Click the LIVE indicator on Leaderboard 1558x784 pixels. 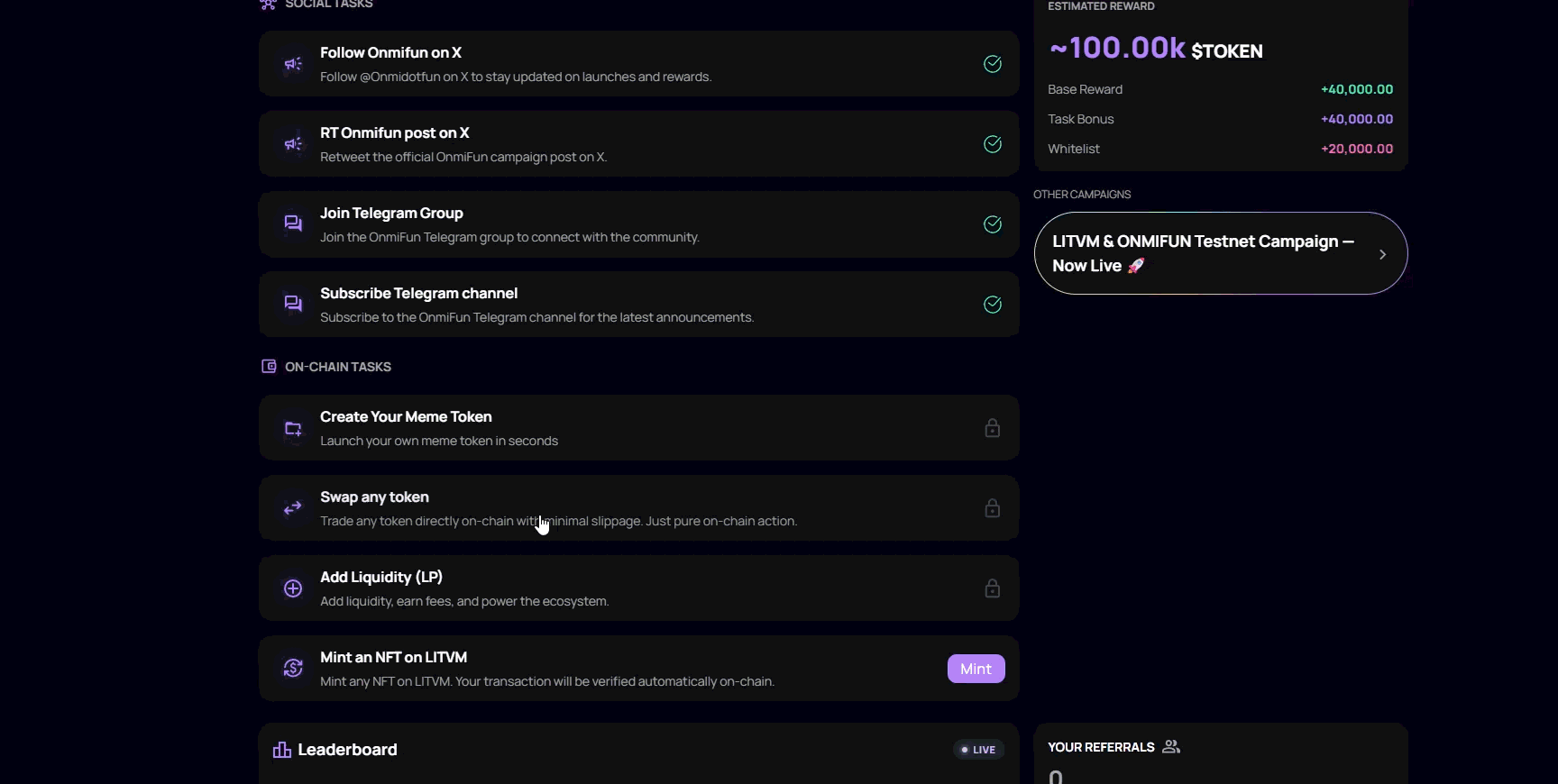pos(979,750)
